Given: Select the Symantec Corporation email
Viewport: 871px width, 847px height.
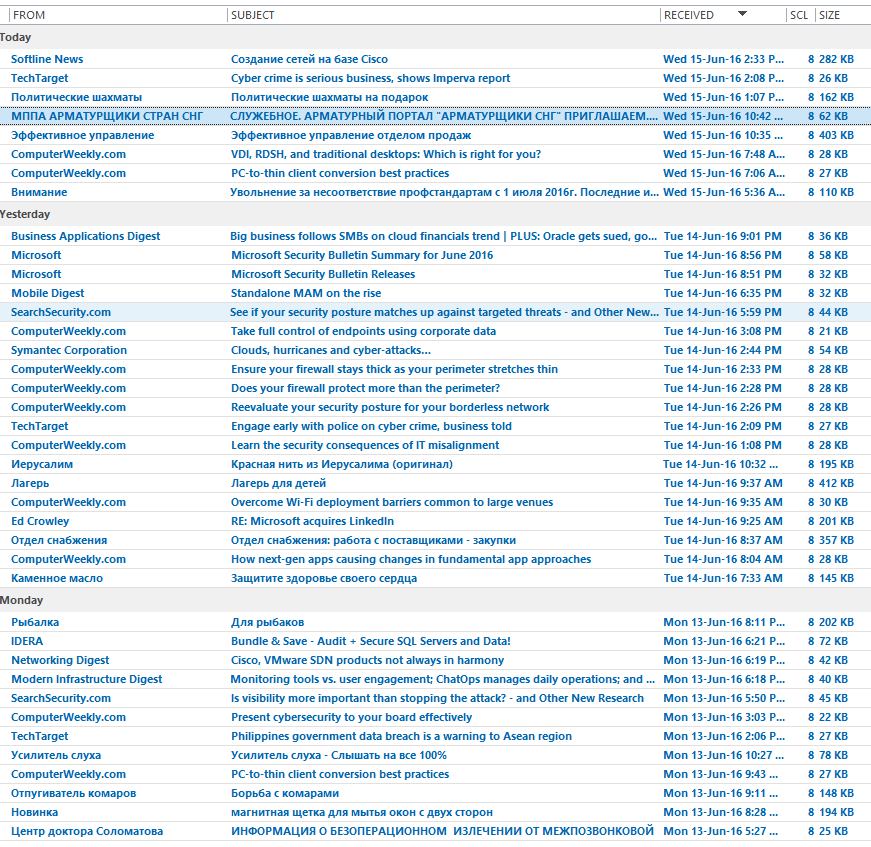Looking at the screenshot, I should [x=436, y=350].
